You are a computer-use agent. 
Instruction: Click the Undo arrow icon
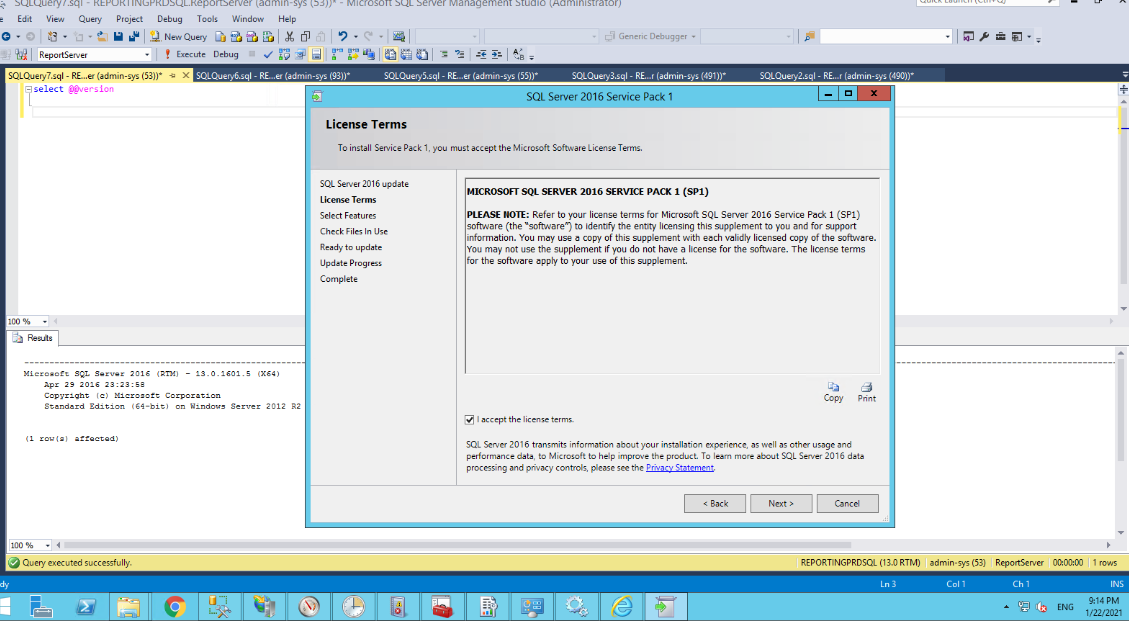[x=343, y=36]
